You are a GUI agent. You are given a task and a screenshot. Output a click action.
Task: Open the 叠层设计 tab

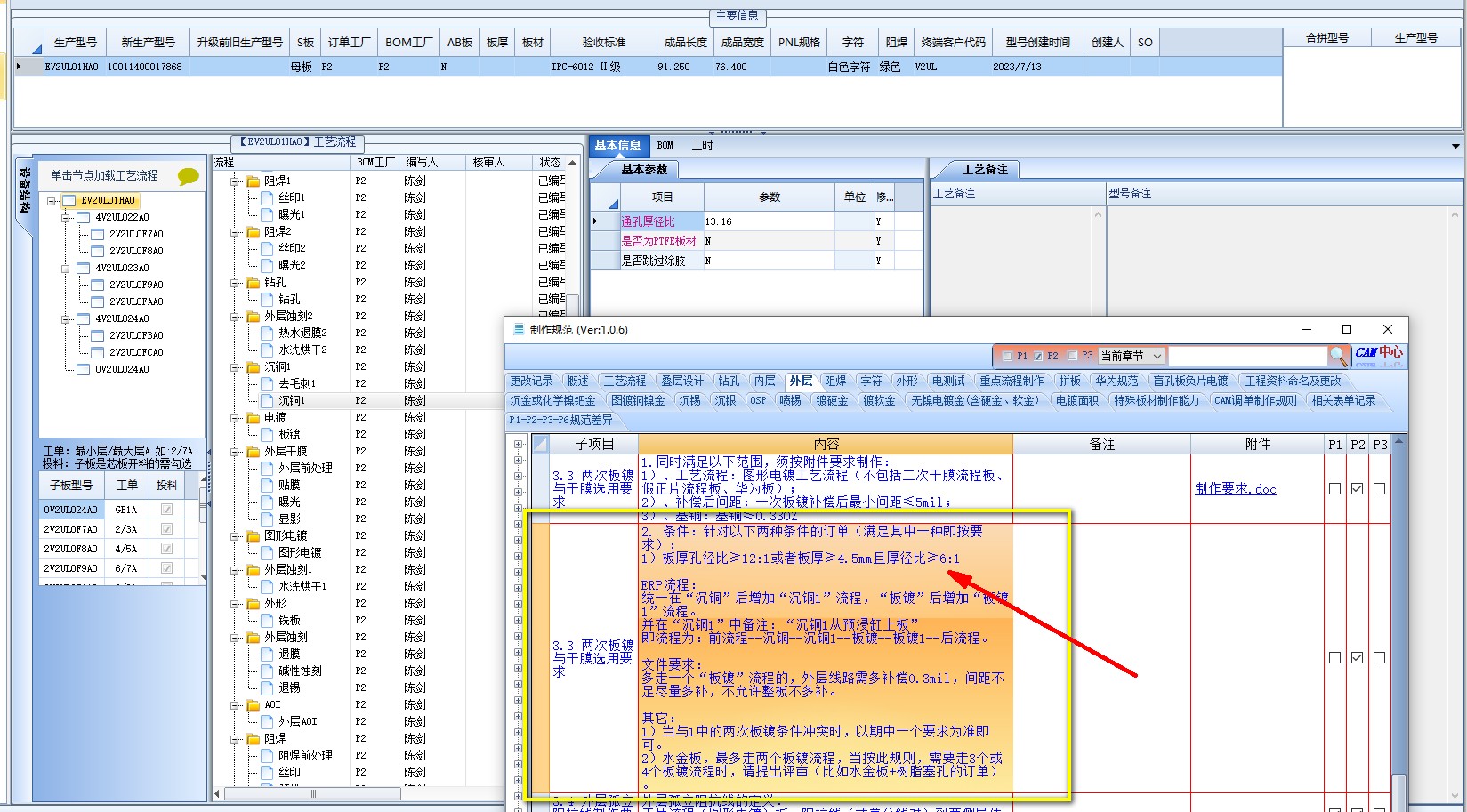click(682, 381)
